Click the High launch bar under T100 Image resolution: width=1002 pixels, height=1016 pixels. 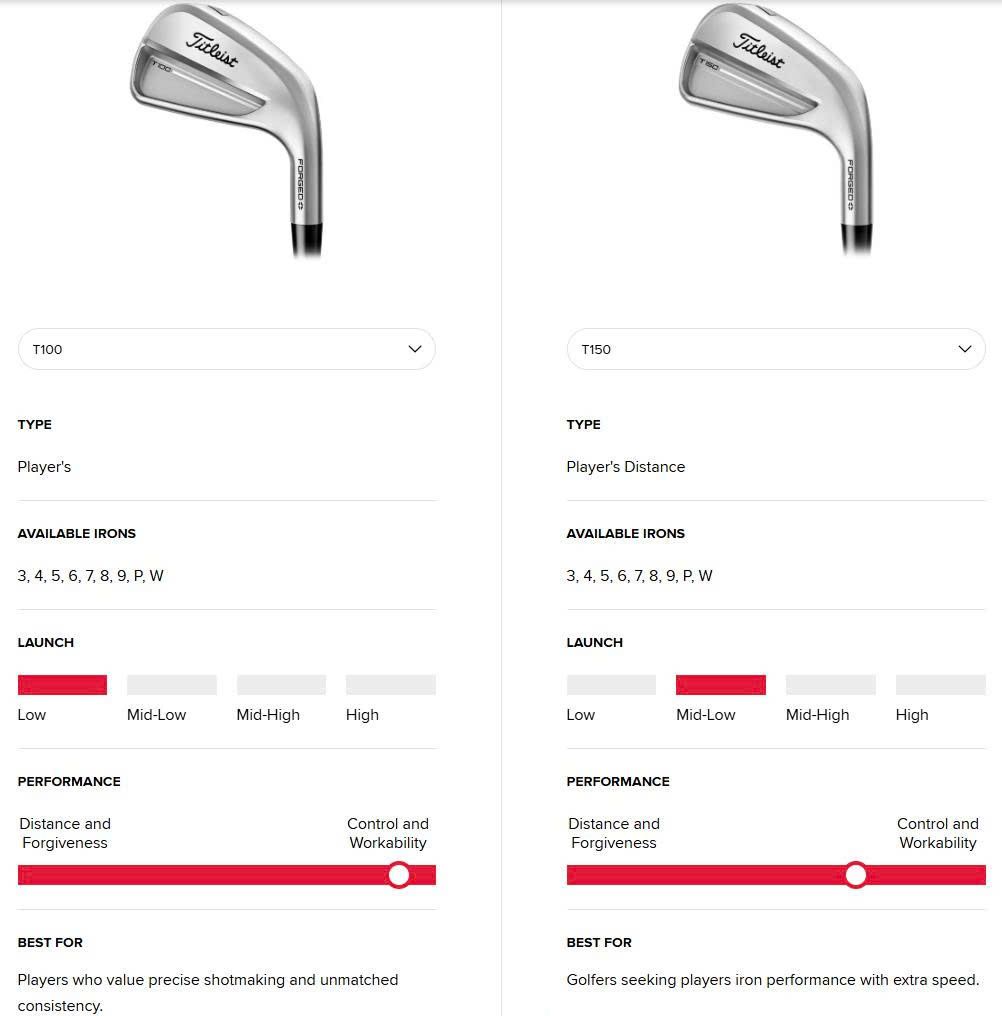click(x=391, y=685)
